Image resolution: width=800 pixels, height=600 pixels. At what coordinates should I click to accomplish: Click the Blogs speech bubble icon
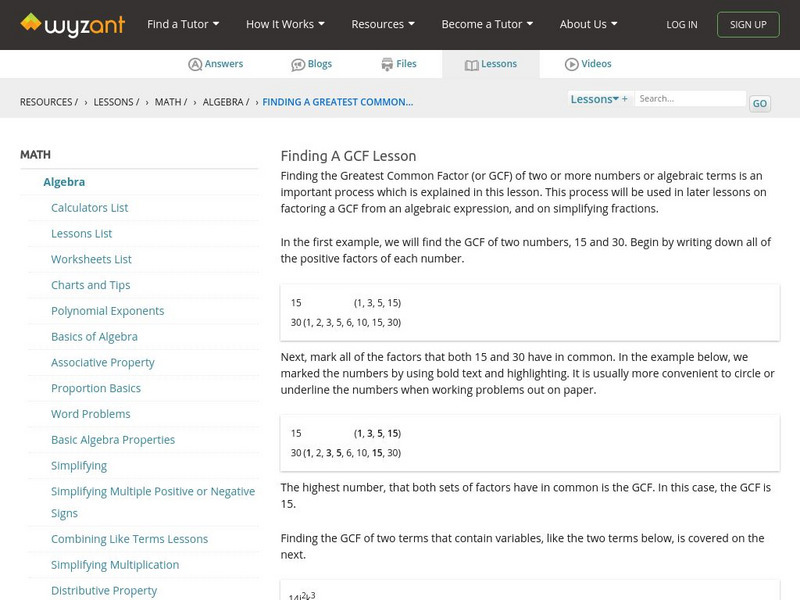[298, 65]
